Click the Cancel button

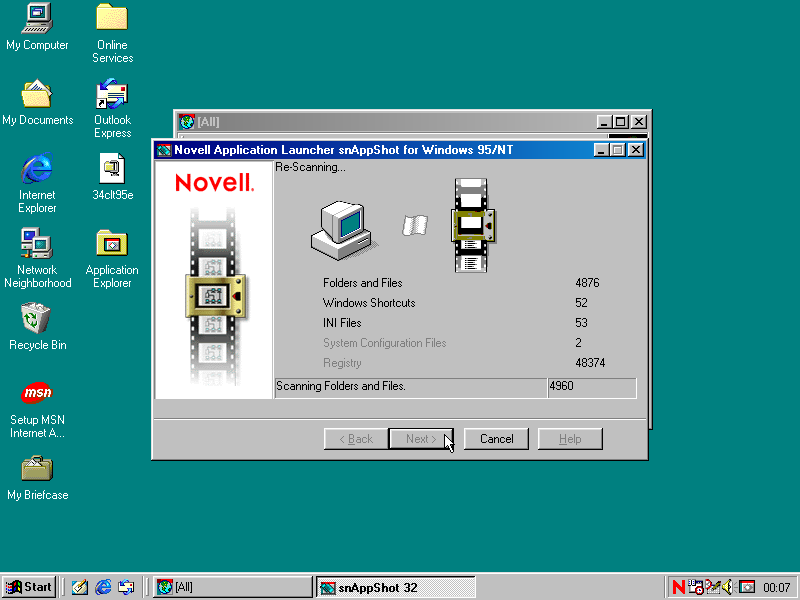(x=496, y=439)
